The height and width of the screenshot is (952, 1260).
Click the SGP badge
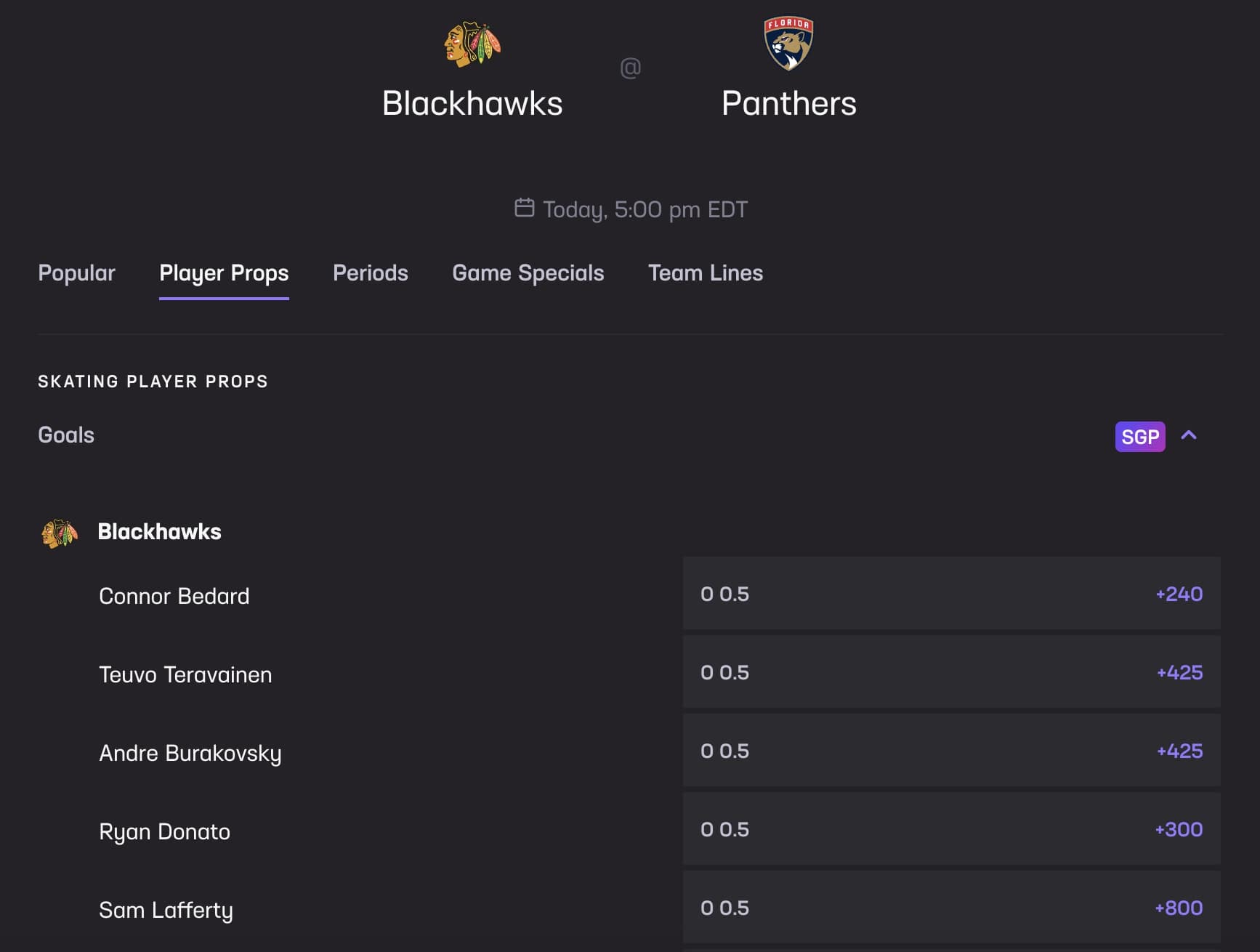coord(1140,436)
